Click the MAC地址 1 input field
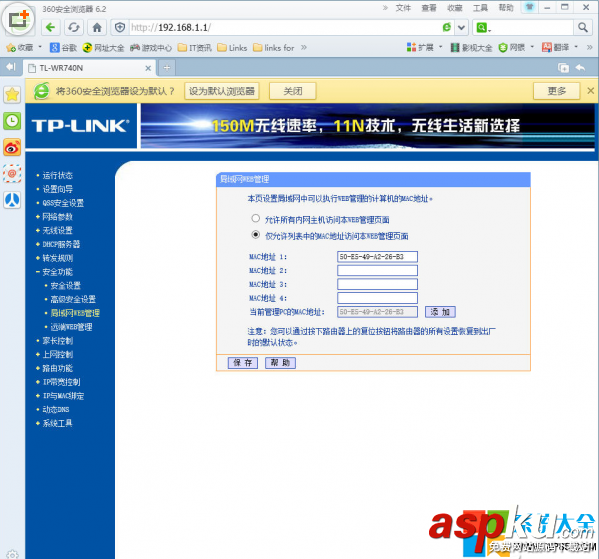 [x=377, y=257]
